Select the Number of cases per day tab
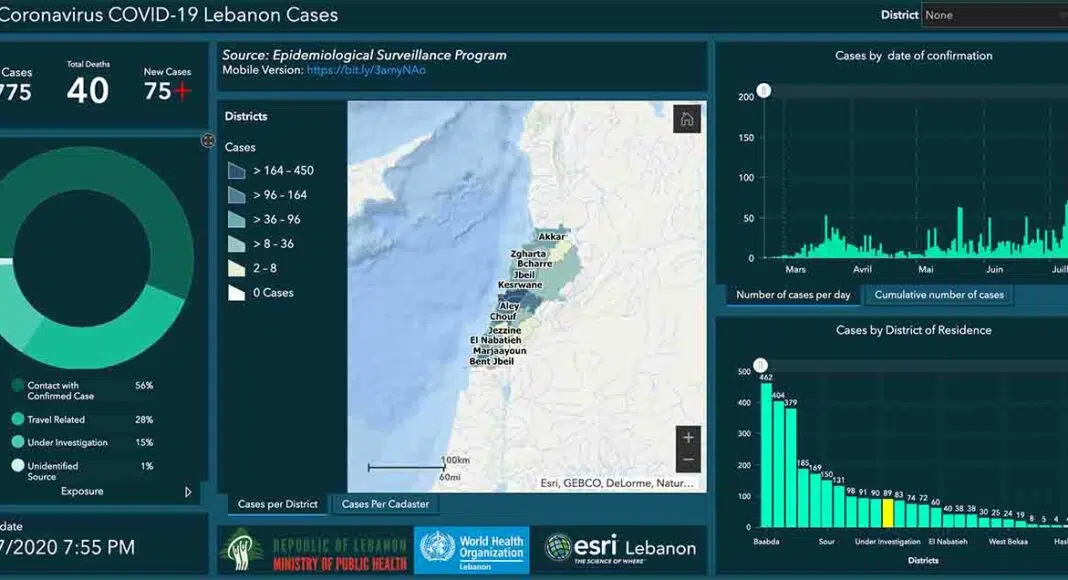 click(793, 295)
